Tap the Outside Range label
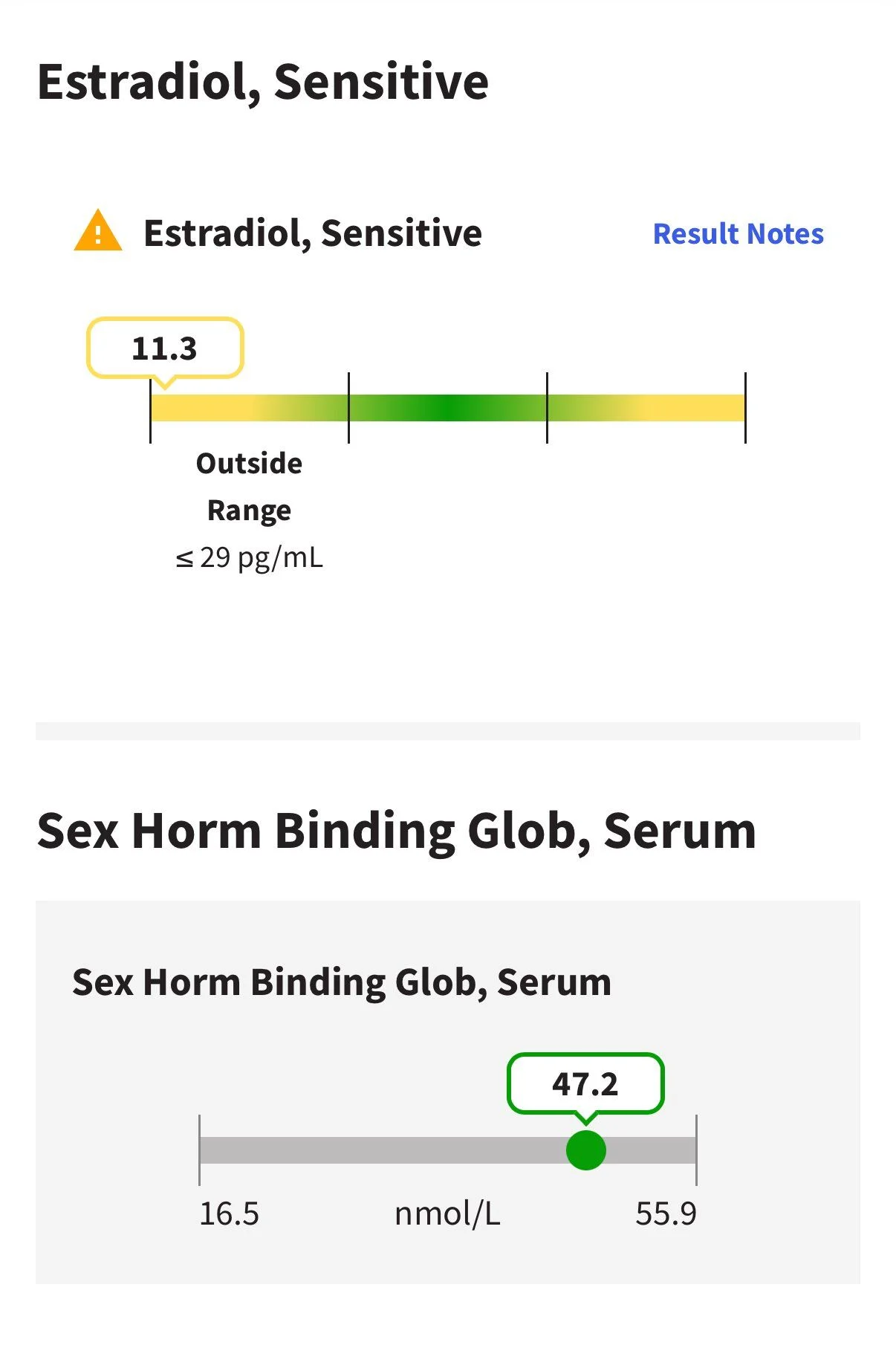This screenshot has height=1345, width=896. 249,487
